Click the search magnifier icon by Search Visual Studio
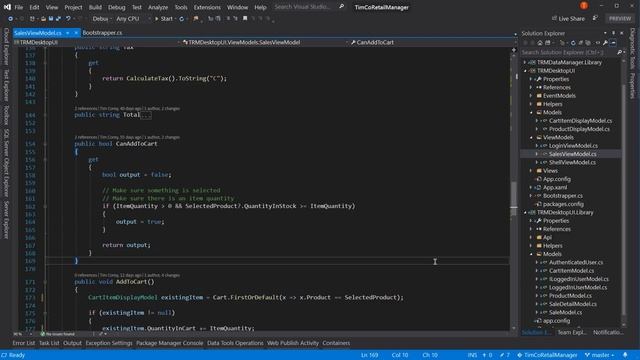Image resolution: width=640 pixels, height=360 pixels. tap(342, 7)
